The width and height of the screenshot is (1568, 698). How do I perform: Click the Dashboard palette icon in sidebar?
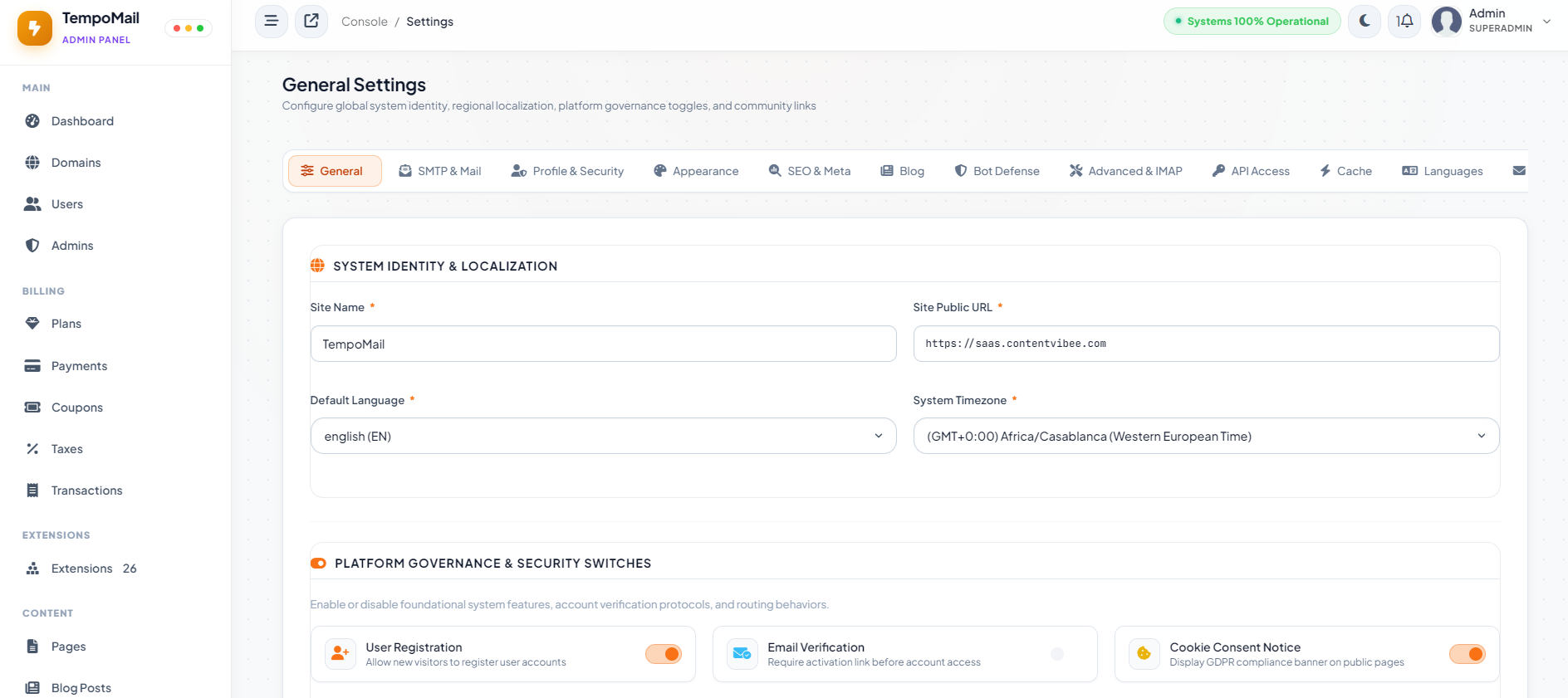(32, 121)
